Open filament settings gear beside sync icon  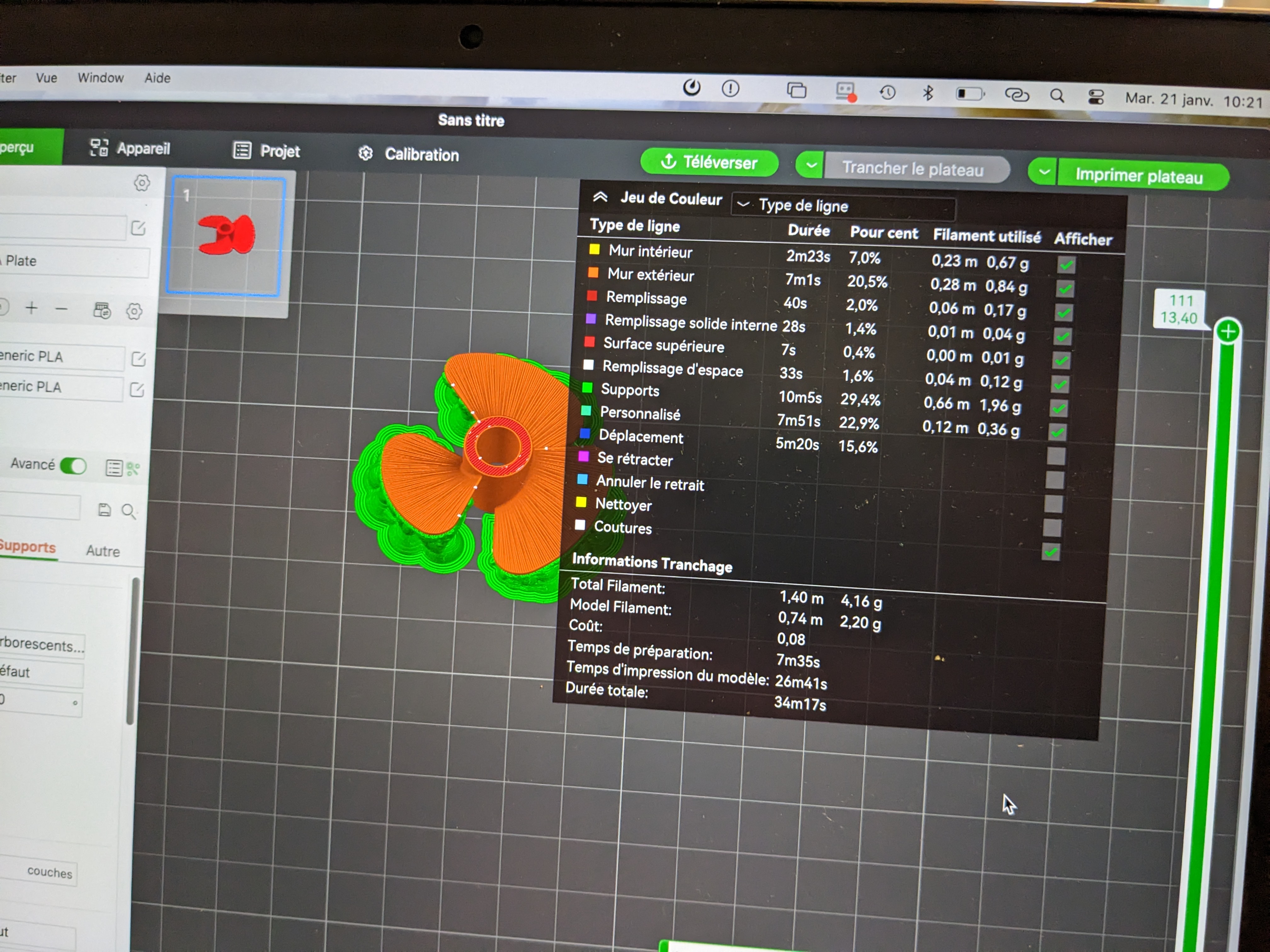[x=134, y=312]
